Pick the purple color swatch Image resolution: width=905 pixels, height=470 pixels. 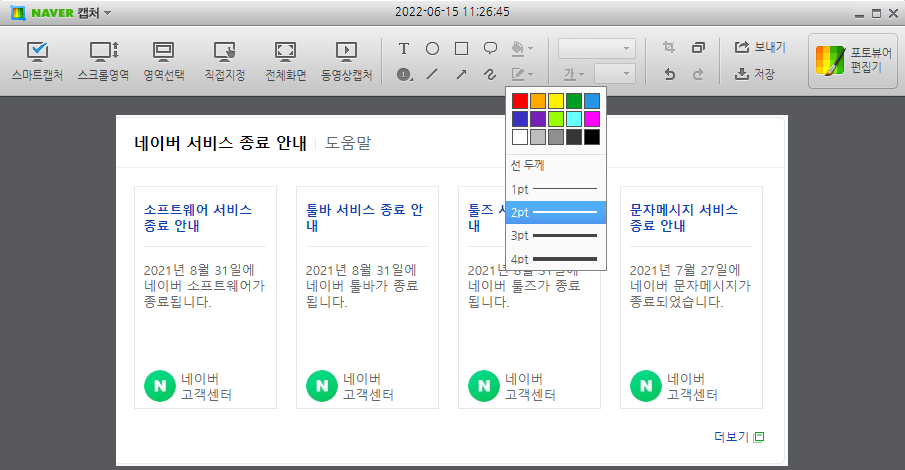tap(537, 119)
